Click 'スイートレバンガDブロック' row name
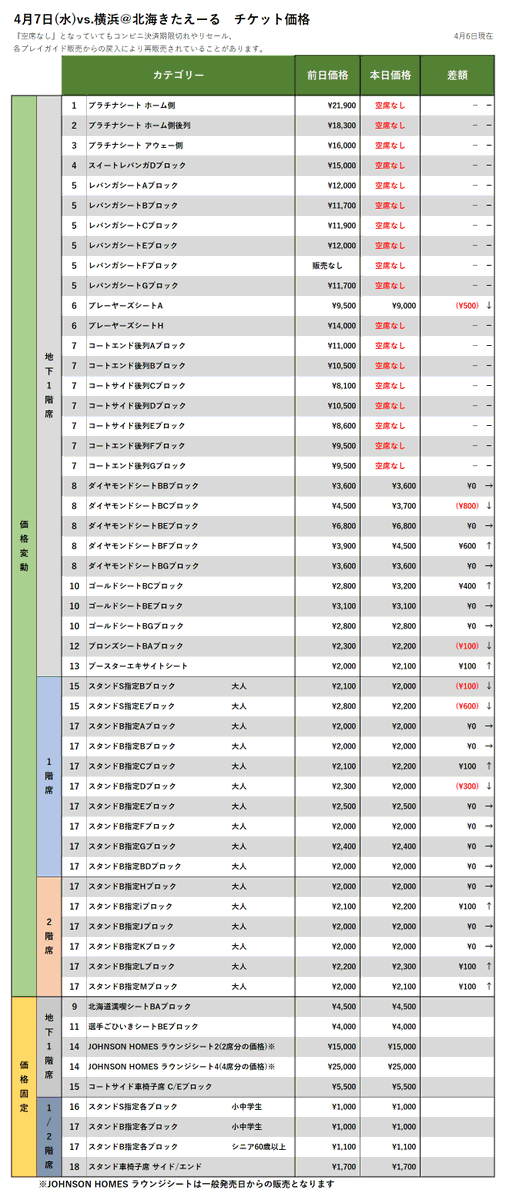506x1200 pixels. (137, 165)
